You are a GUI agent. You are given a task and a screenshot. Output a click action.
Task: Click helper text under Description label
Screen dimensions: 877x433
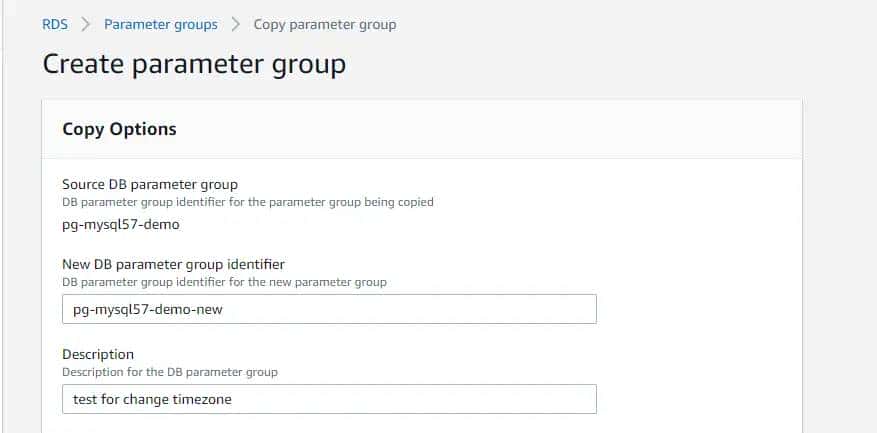pyautogui.click(x=170, y=372)
